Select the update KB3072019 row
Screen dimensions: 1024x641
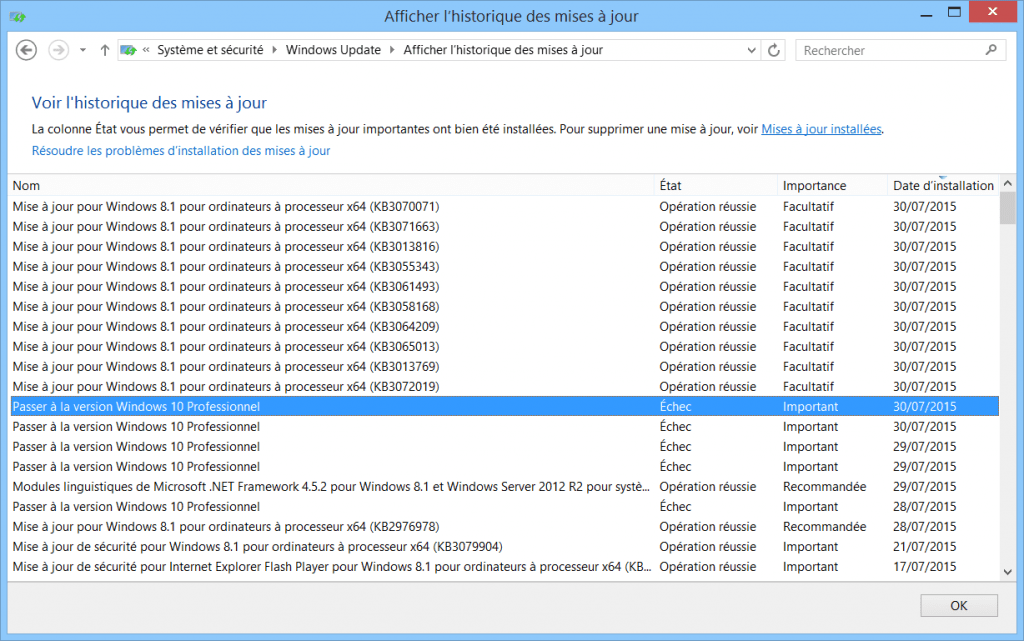coord(504,386)
